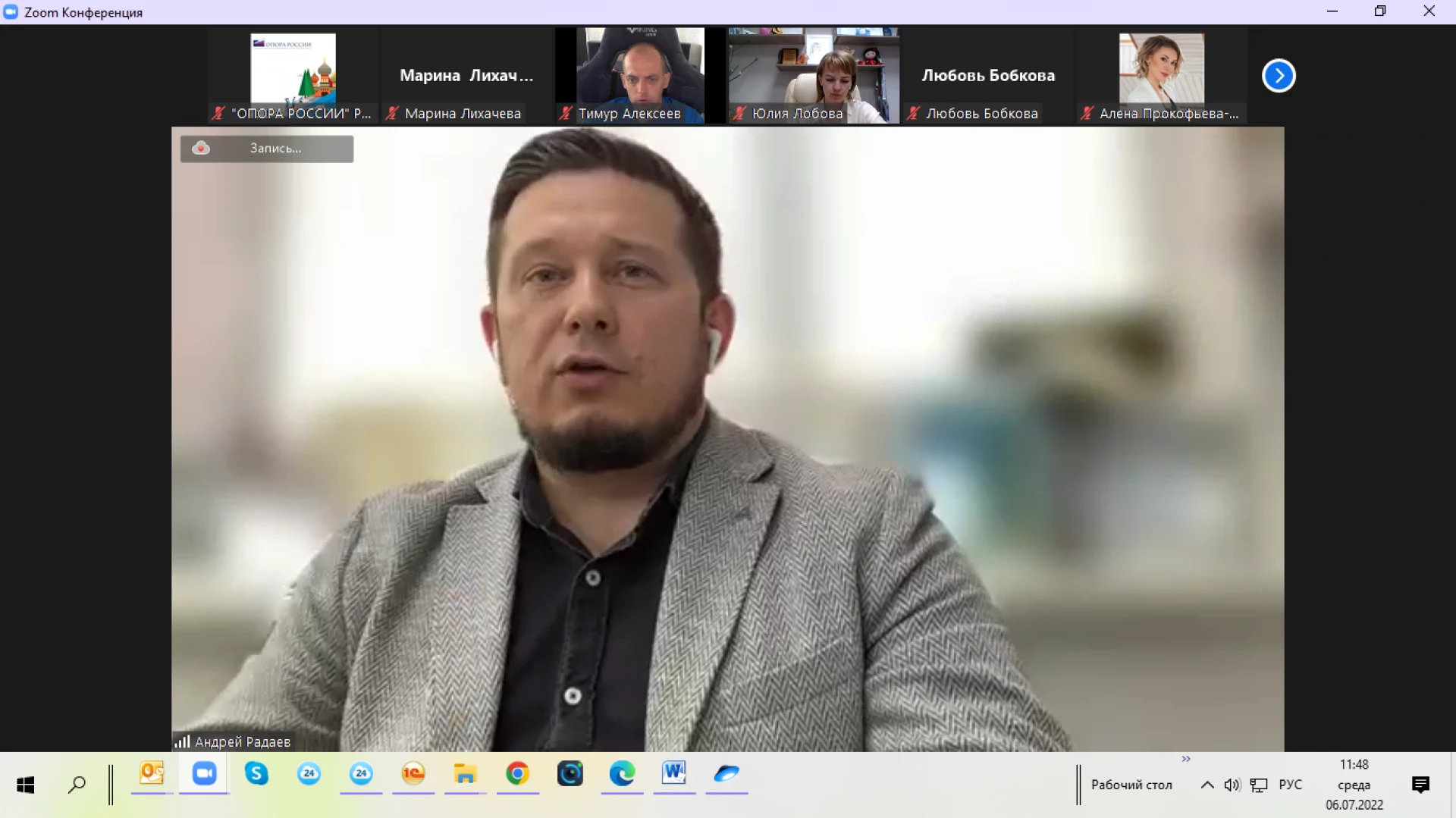Screen dimensions: 1456x818
Task: Click the cloud recording indicator
Action: click(266, 149)
